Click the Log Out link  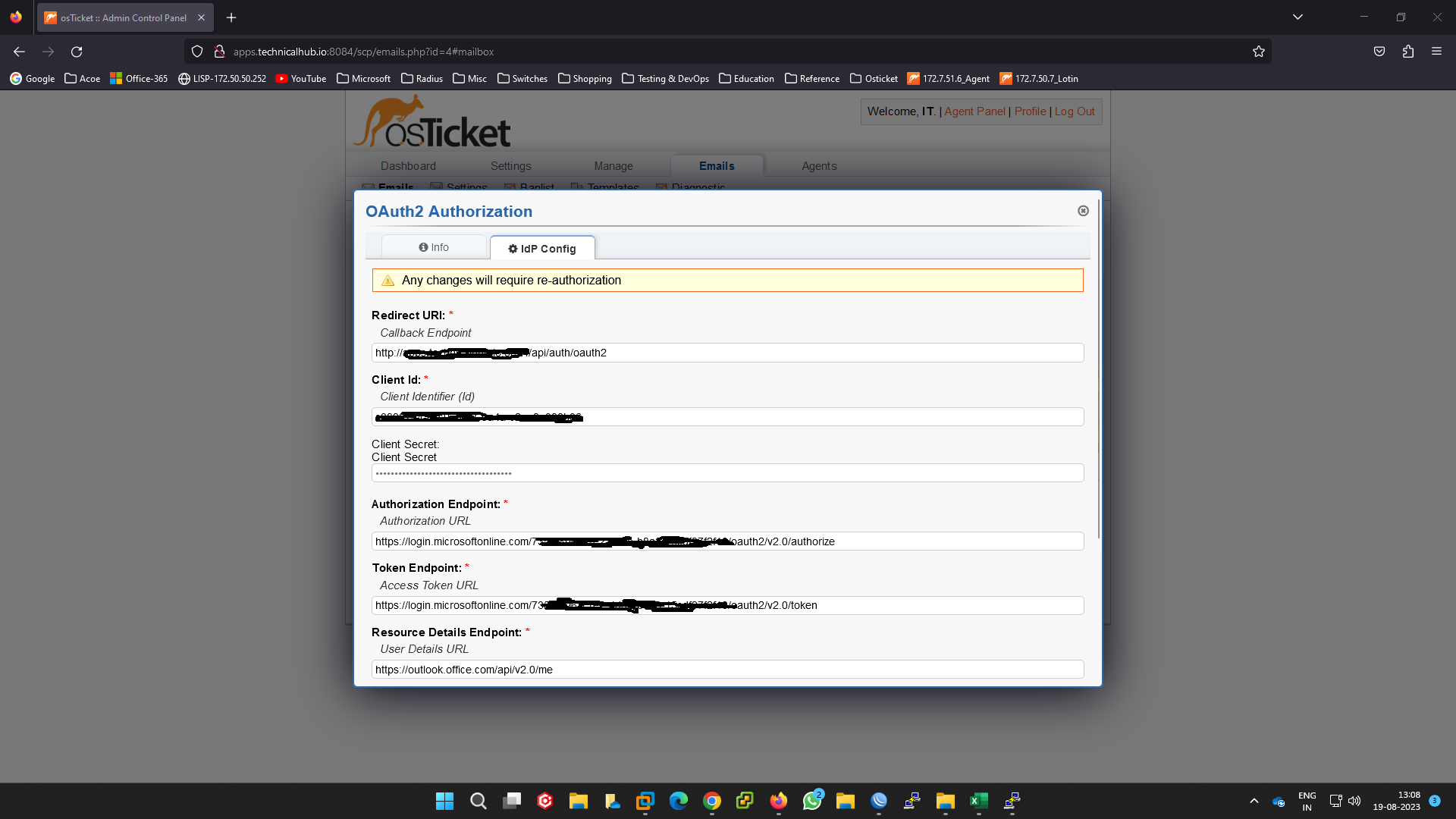[x=1074, y=111]
